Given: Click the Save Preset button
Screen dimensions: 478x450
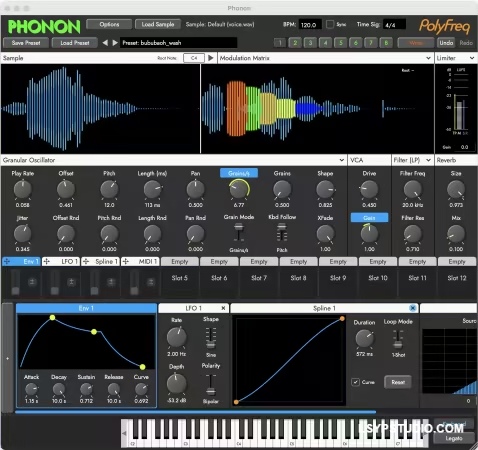Looking at the screenshot, I should (x=26, y=43).
